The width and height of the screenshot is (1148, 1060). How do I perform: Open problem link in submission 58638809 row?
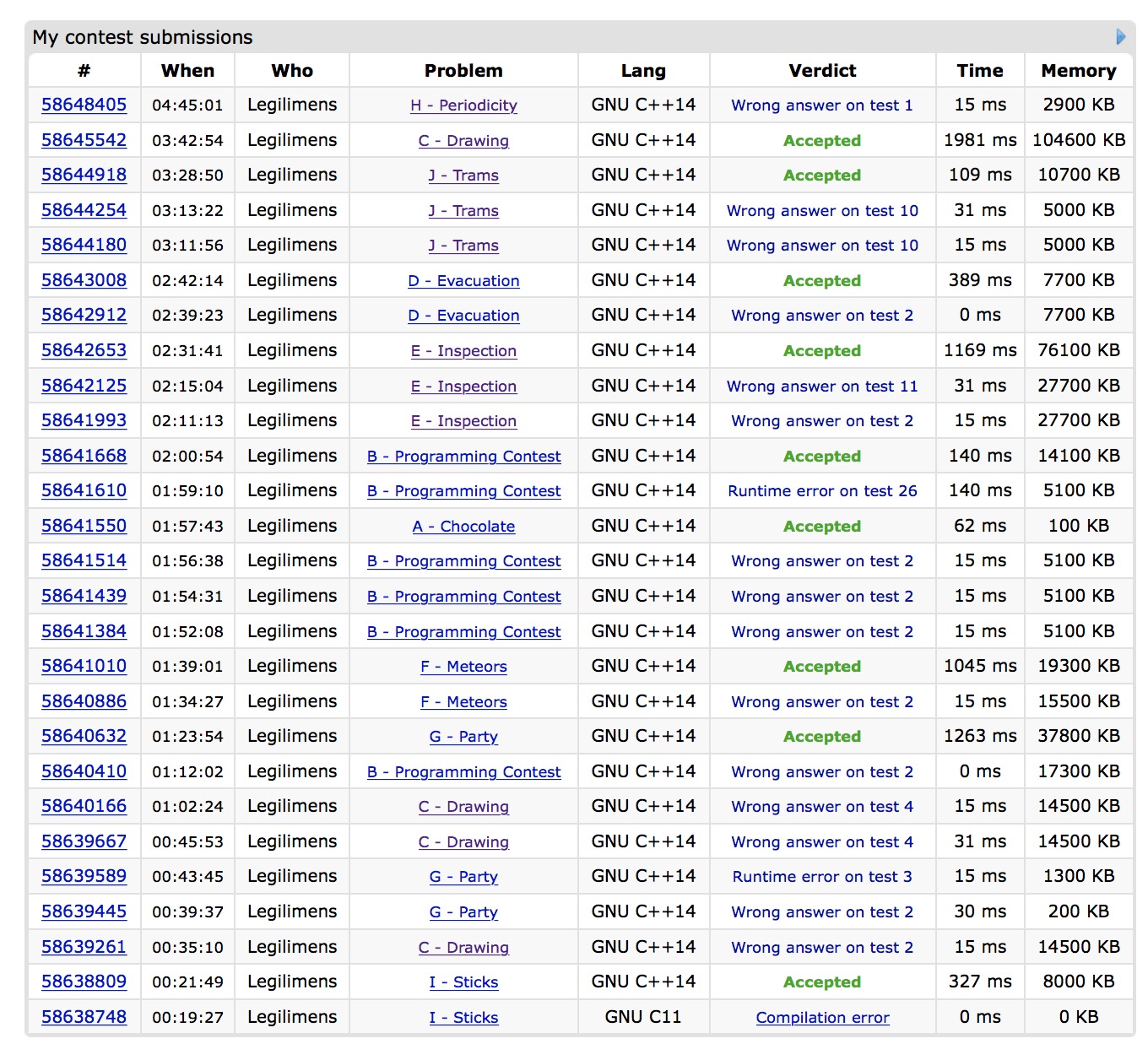[x=463, y=982]
